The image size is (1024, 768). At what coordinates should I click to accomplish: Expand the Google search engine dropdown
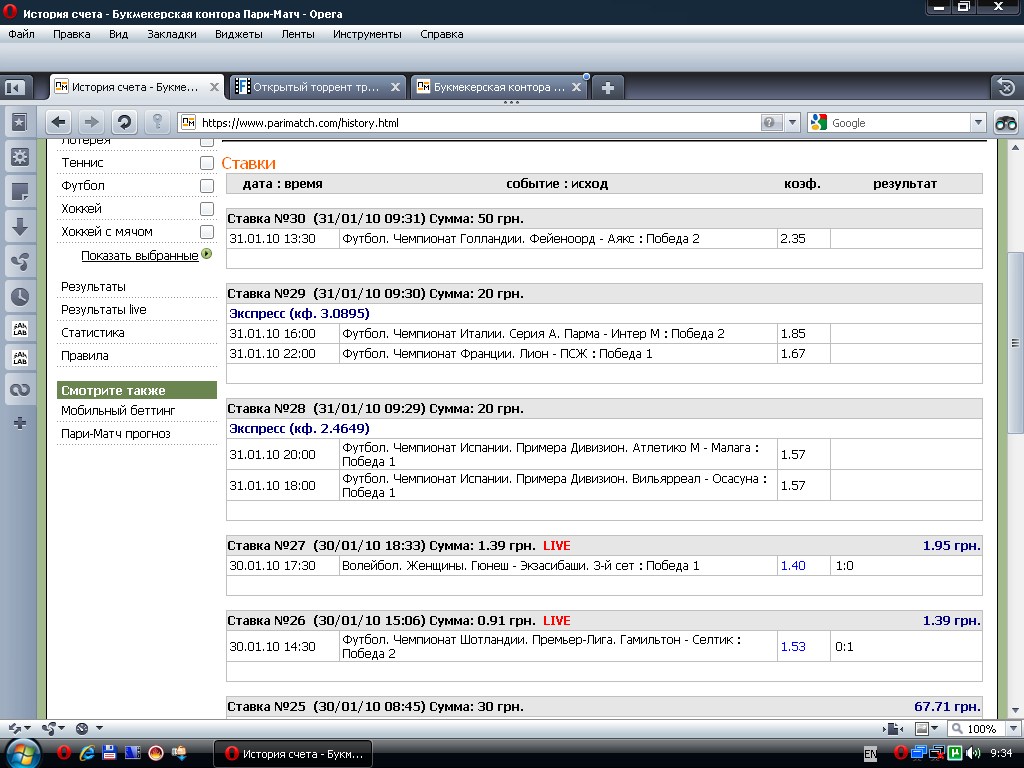point(977,123)
